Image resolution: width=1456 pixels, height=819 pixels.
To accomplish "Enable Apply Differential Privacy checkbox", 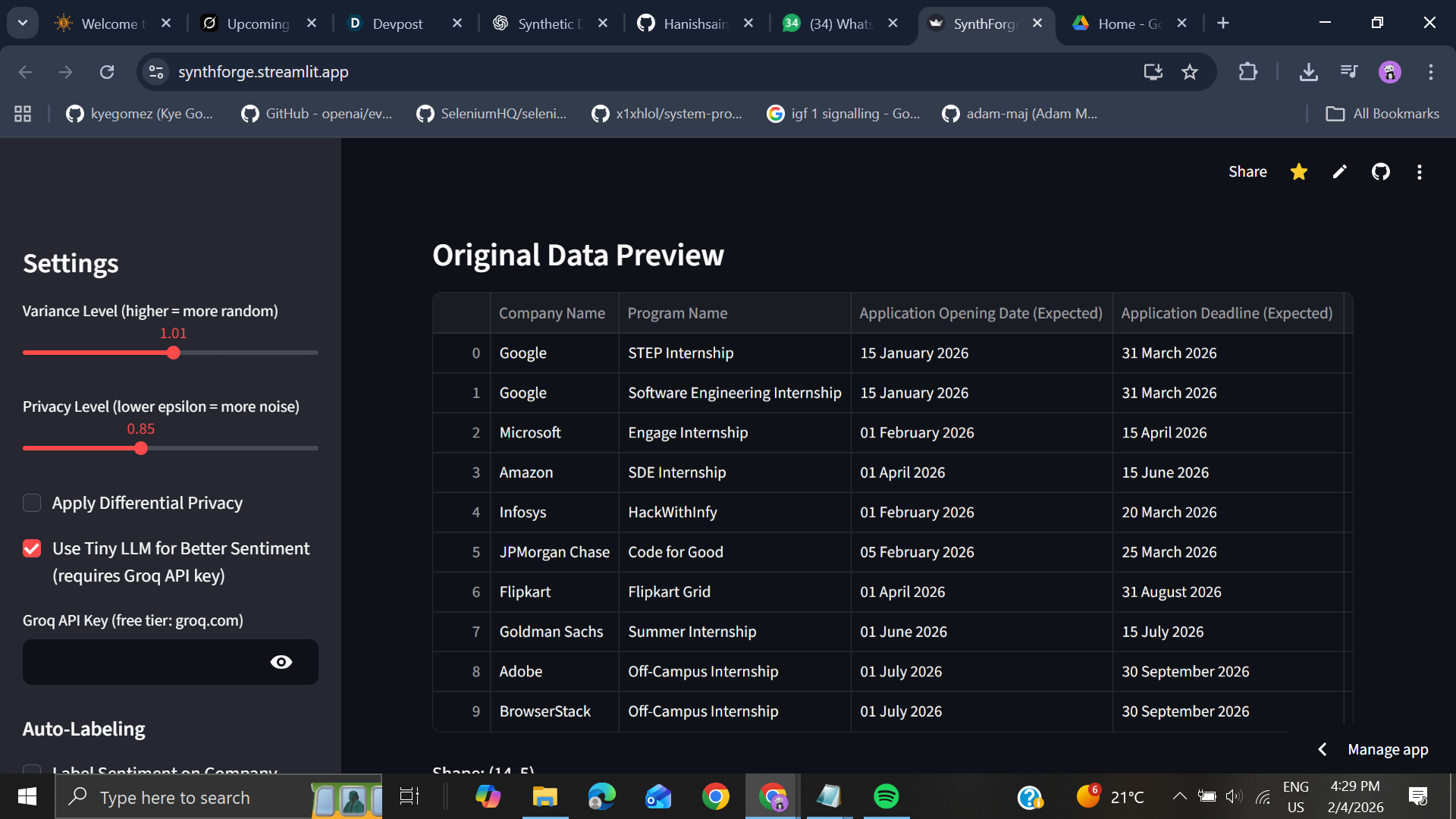I will click(32, 503).
